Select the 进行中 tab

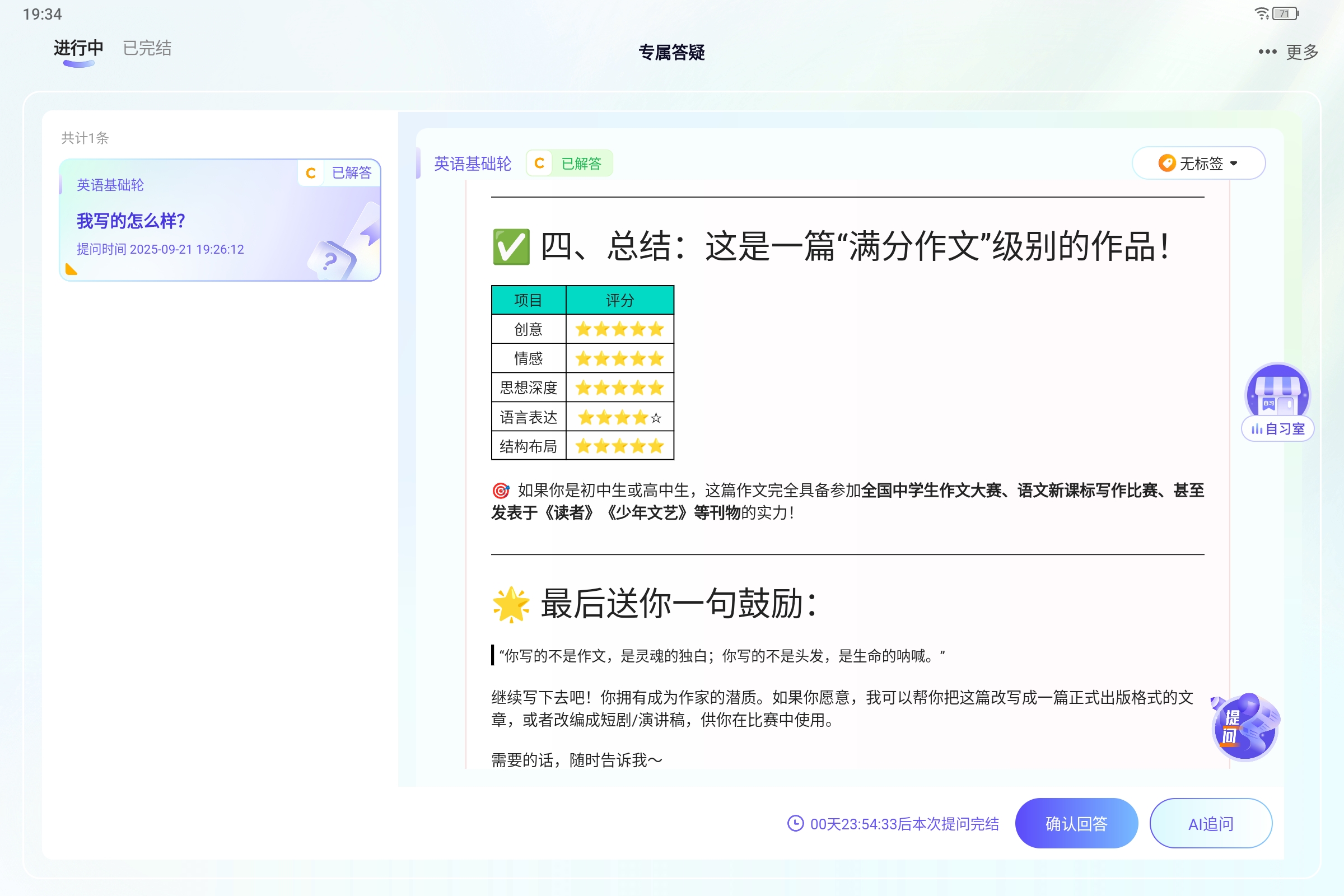(x=77, y=48)
